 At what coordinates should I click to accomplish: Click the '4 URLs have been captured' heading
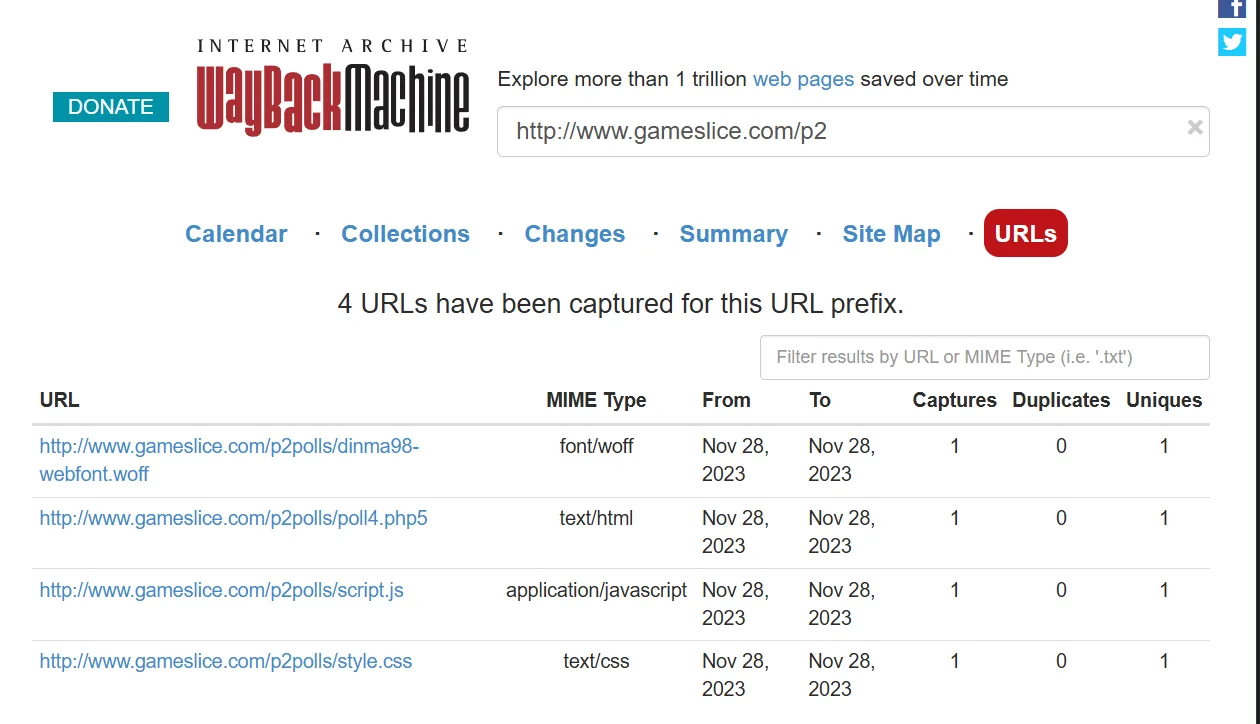pyautogui.click(x=620, y=303)
